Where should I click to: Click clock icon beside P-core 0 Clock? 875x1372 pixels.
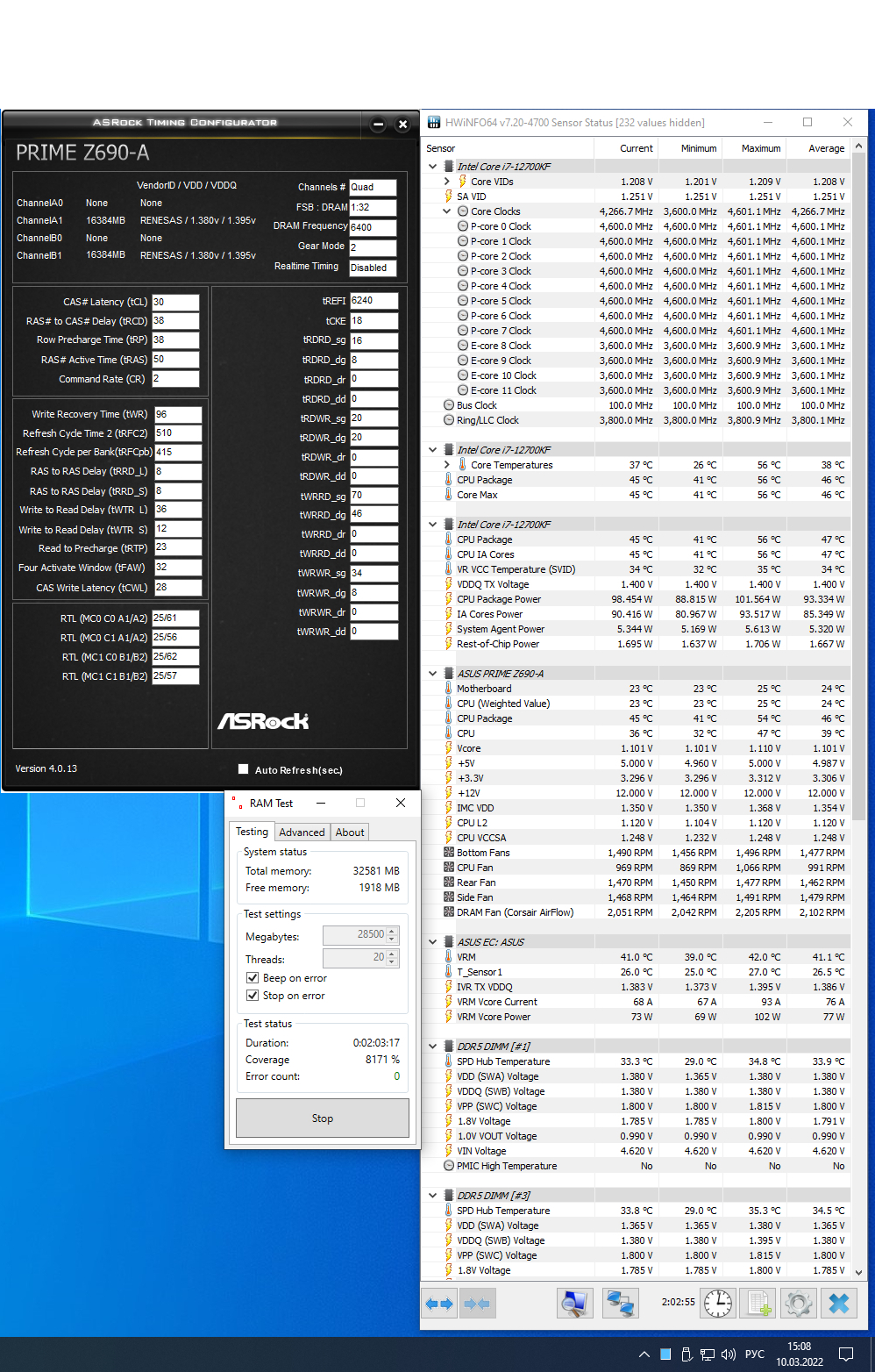tap(463, 226)
